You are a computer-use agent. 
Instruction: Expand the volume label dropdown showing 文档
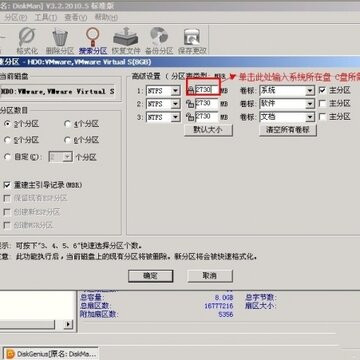(310, 117)
